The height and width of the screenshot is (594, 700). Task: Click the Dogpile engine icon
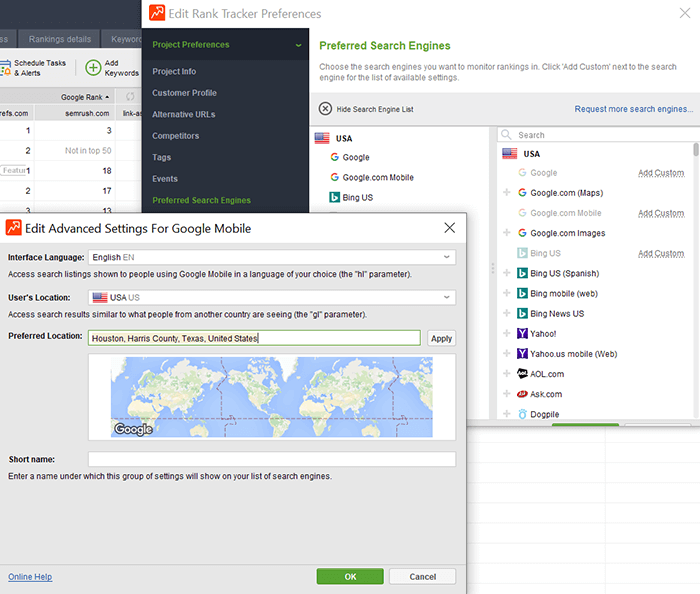[x=522, y=414]
